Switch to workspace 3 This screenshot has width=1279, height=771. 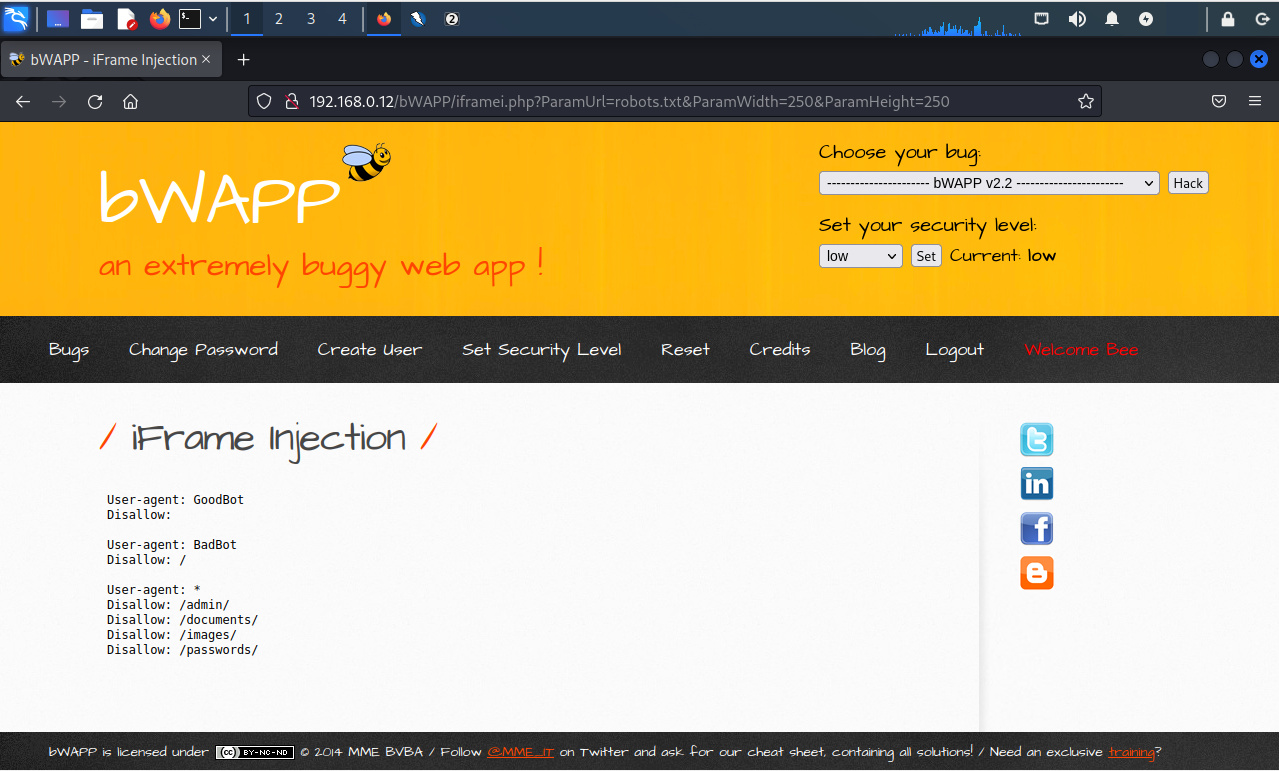click(310, 19)
